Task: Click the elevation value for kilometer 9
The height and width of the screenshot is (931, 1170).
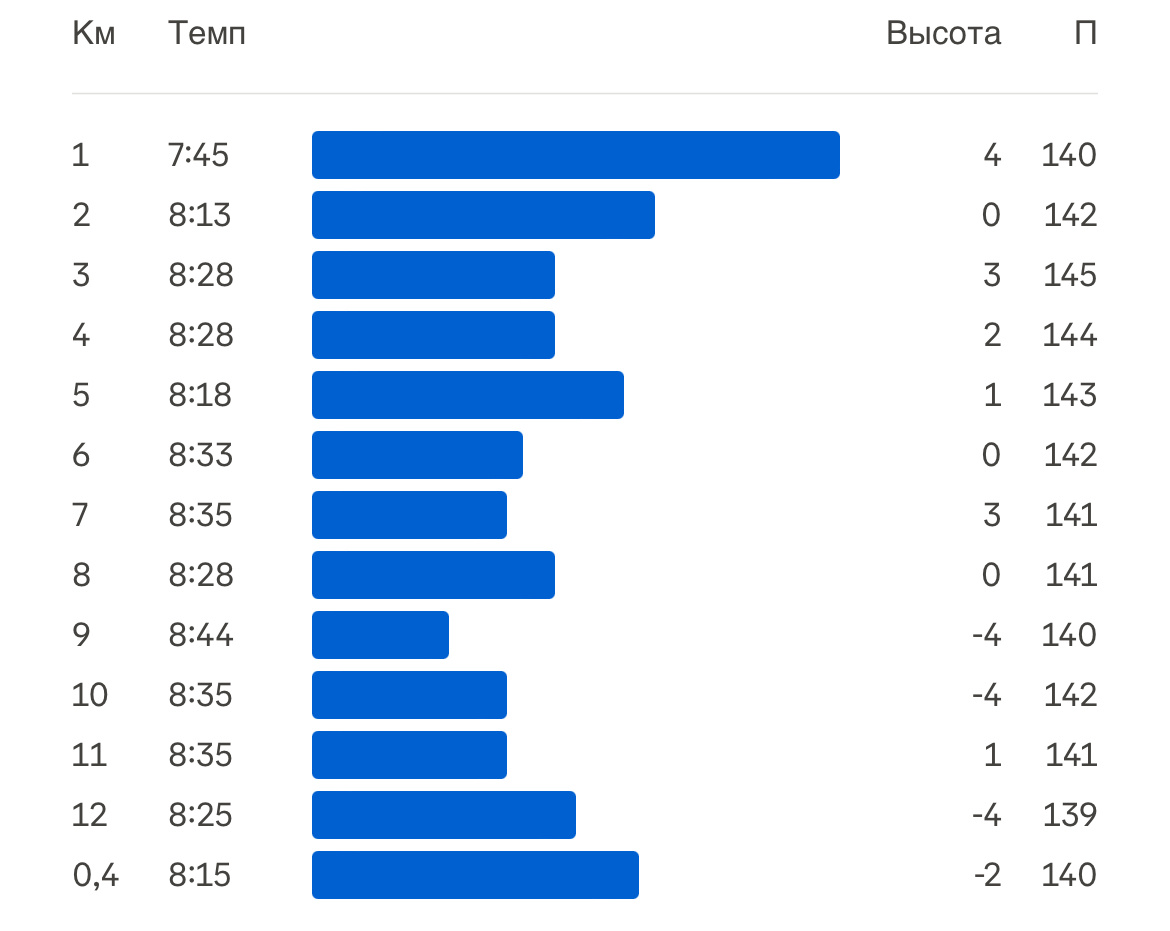Action: pyautogui.click(x=986, y=635)
